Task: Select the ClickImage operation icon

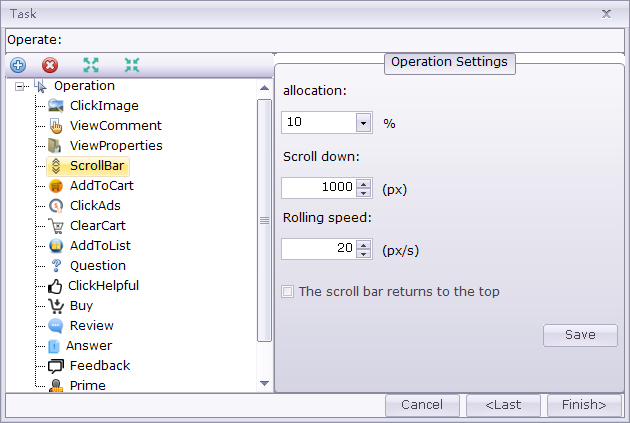Action: point(56,106)
